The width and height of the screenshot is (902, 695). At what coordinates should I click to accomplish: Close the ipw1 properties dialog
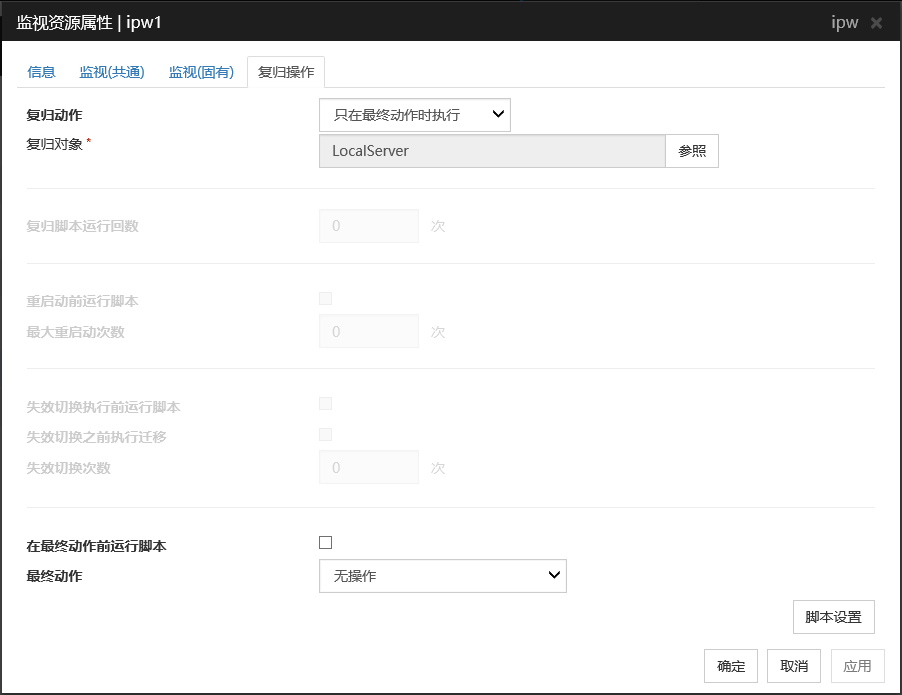pos(876,22)
